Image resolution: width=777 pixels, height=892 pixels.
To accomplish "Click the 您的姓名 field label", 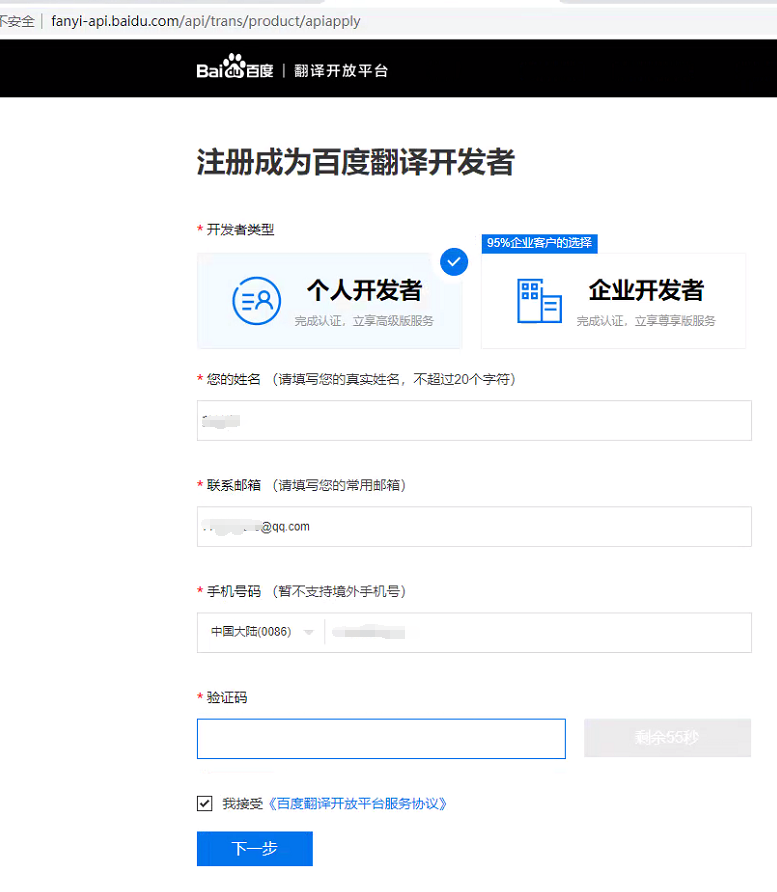I will click(x=234, y=379).
